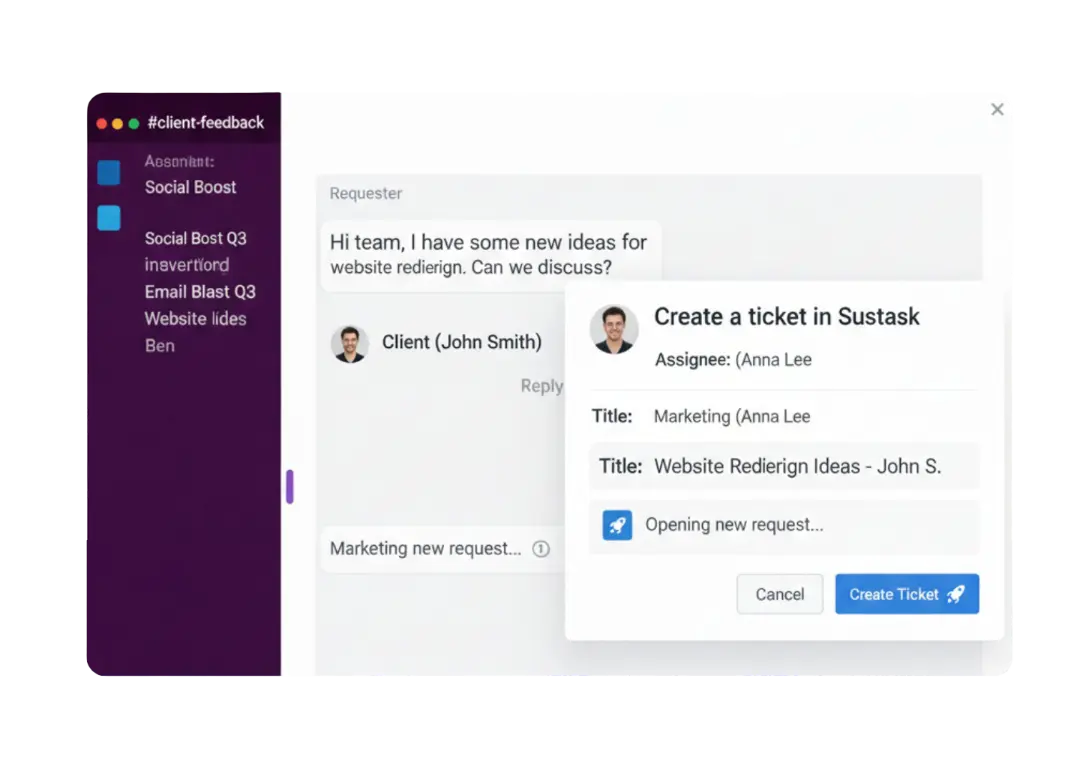Click the blue rocket icon beside Opening new request

click(x=616, y=525)
